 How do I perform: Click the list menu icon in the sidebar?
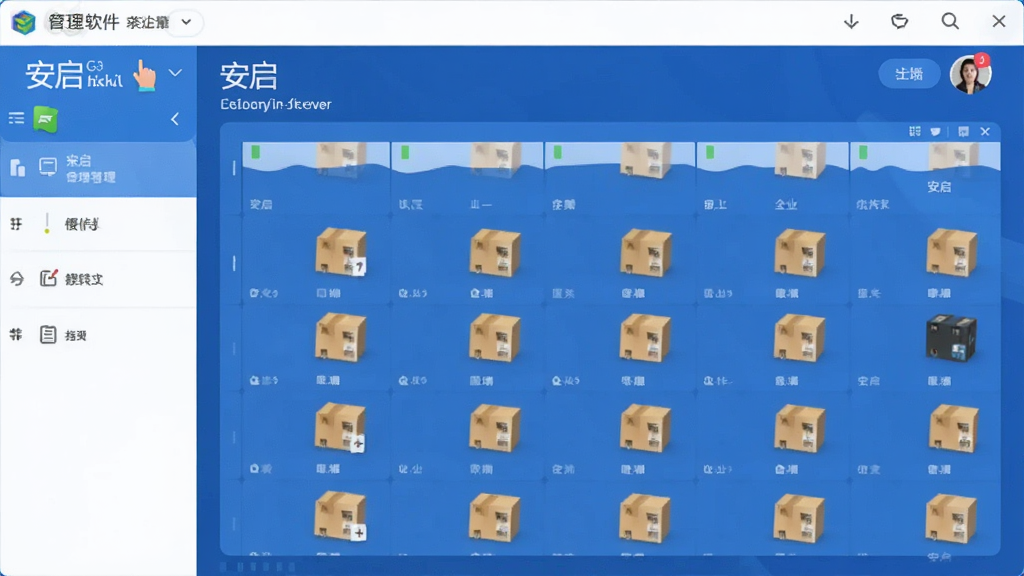pos(16,118)
